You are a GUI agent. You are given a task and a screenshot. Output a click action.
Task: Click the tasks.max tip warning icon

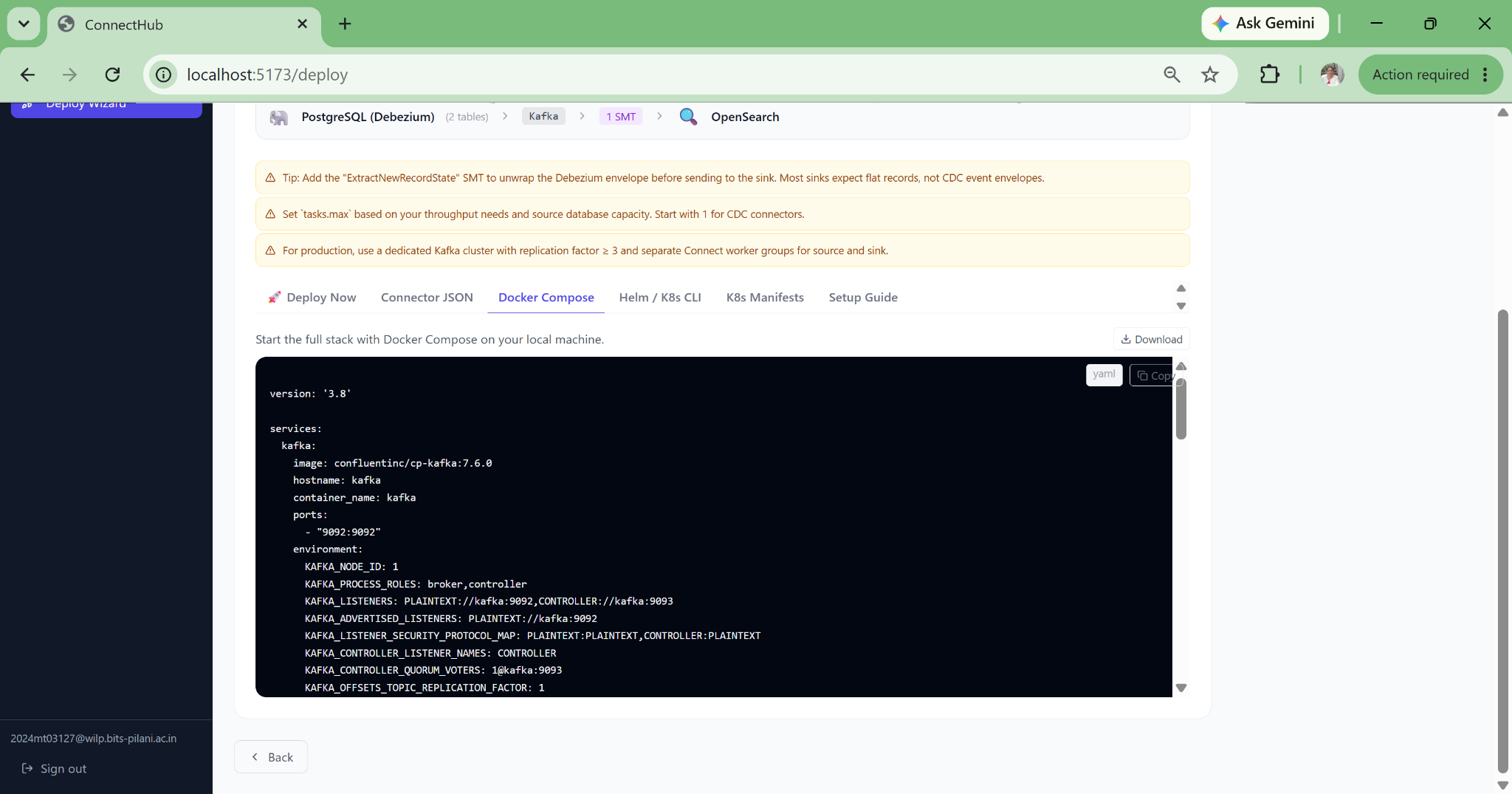(270, 214)
